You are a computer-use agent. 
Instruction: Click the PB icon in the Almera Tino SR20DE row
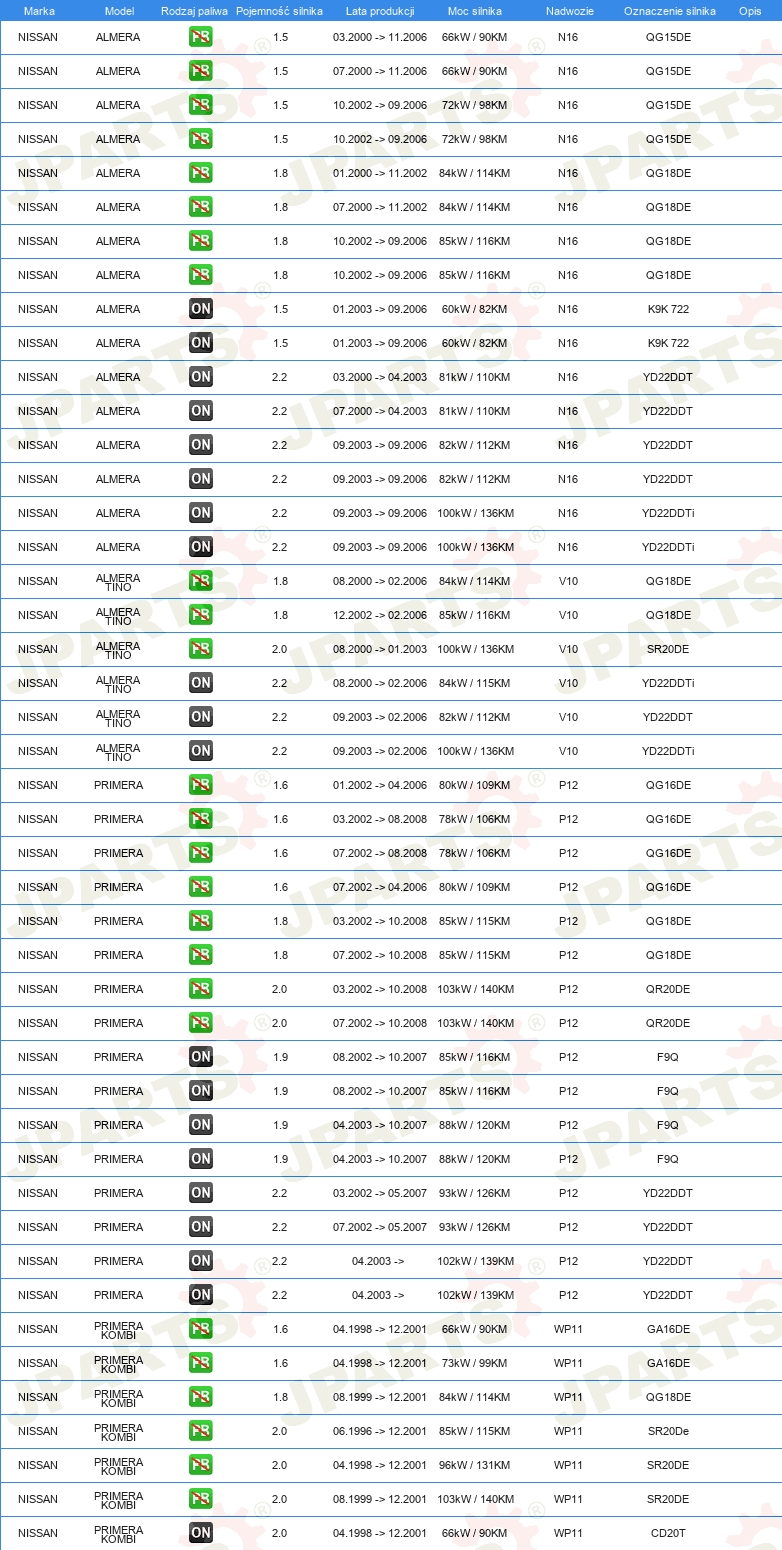pyautogui.click(x=201, y=649)
